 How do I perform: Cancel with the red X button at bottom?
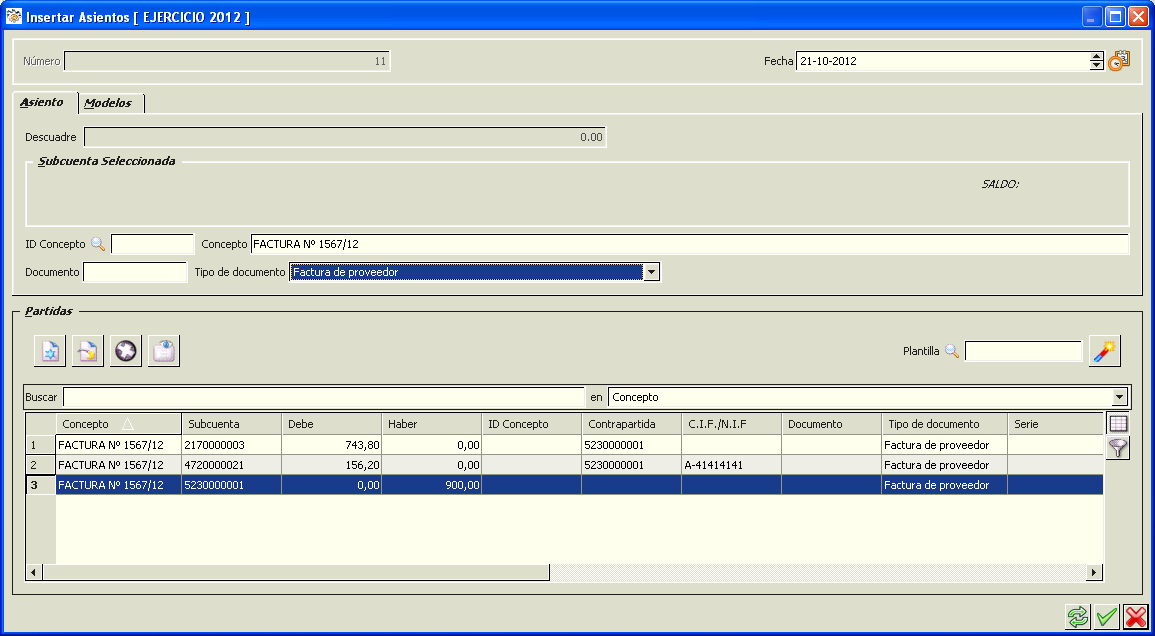1135,616
